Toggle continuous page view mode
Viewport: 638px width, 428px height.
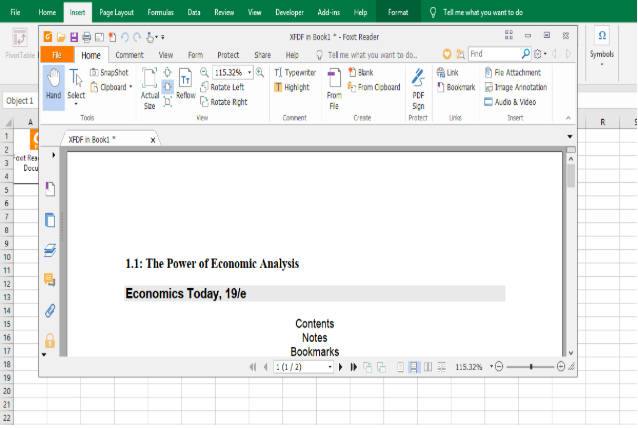click(x=414, y=367)
